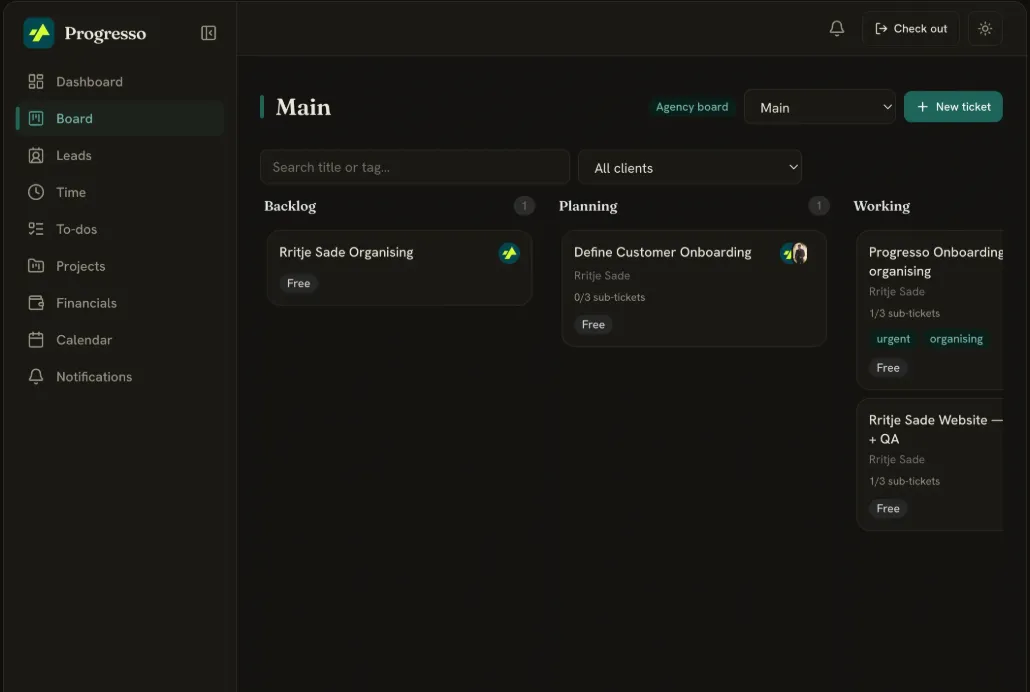Open the Time tracking page
Screen dimensions: 1030x692
pos(120,192)
